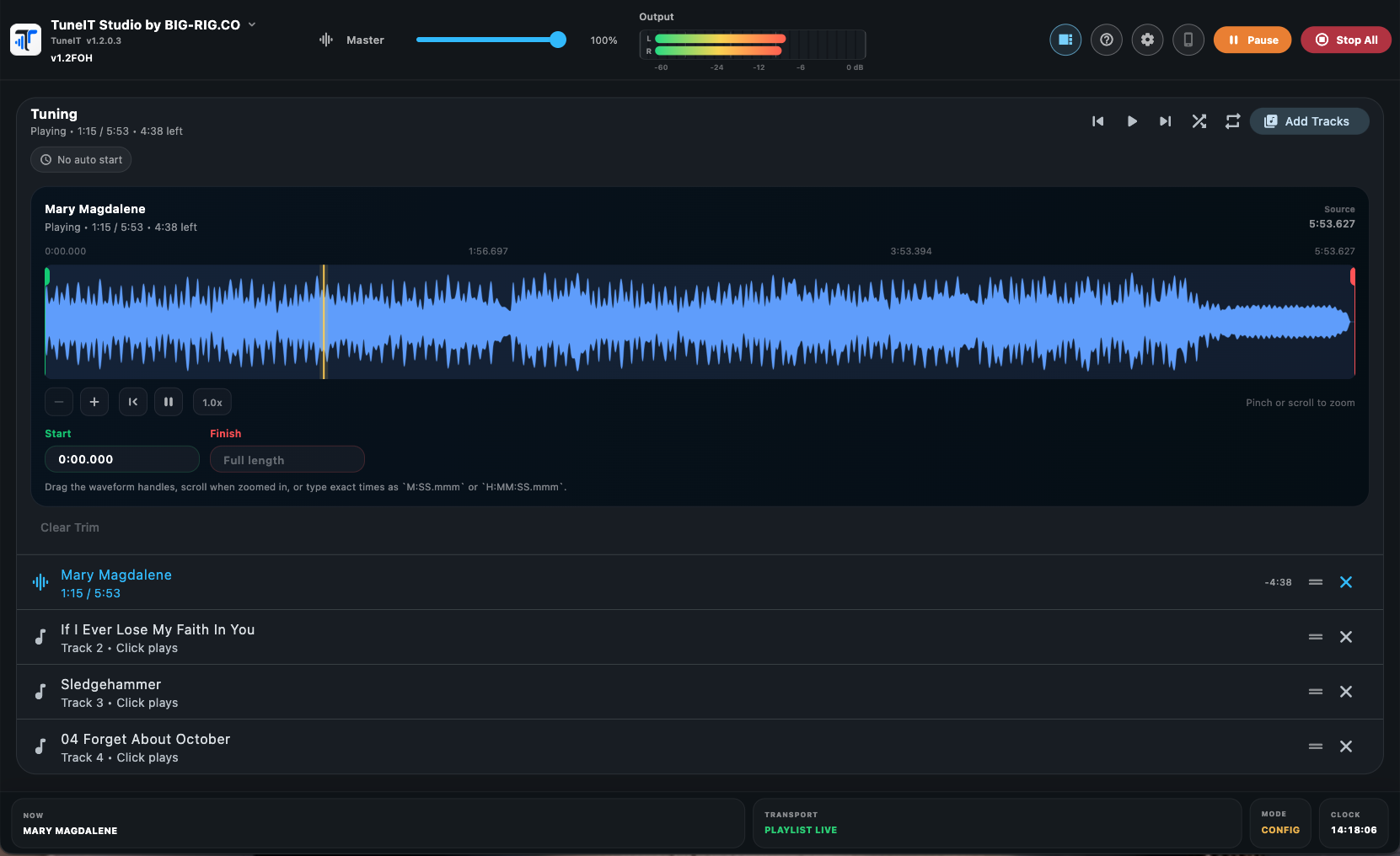1400x856 pixels.
Task: Toggle the panel layout view icon
Action: [1065, 40]
